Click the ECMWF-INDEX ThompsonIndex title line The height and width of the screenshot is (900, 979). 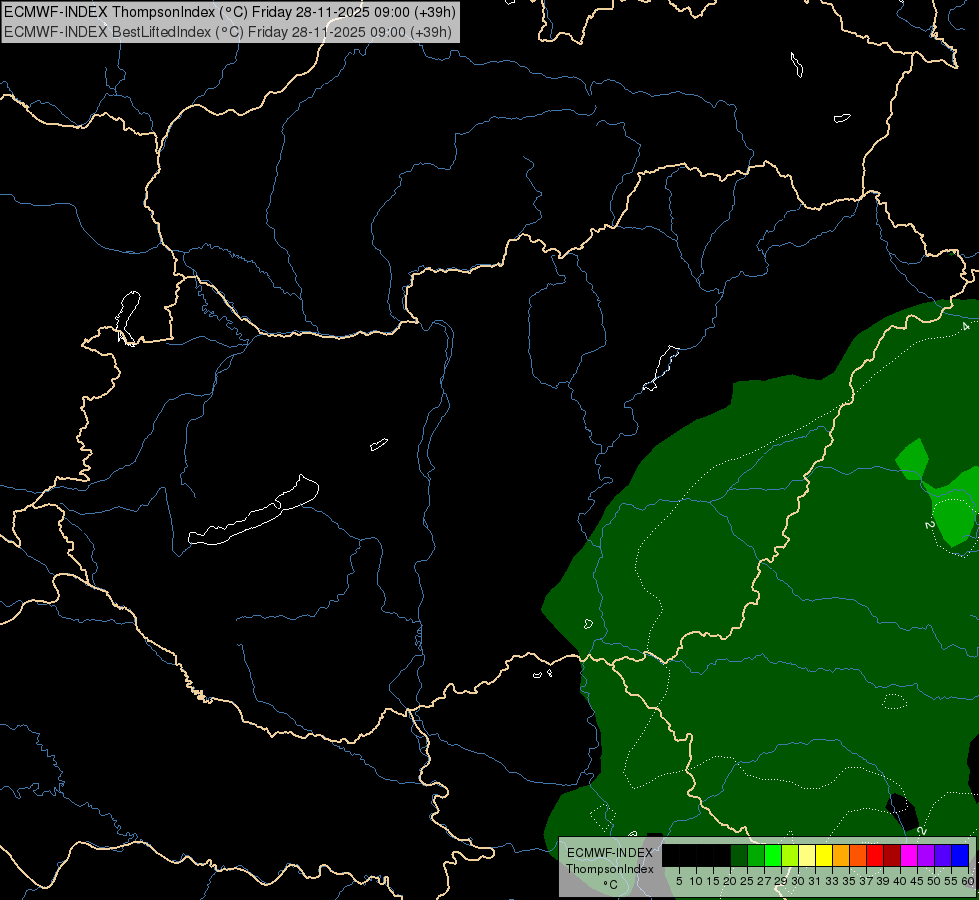coord(230,12)
